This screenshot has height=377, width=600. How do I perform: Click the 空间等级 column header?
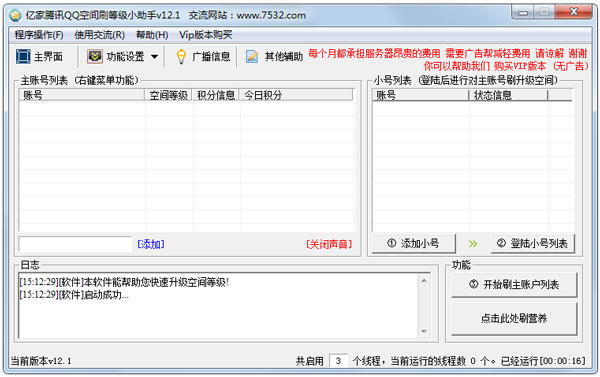(168, 95)
